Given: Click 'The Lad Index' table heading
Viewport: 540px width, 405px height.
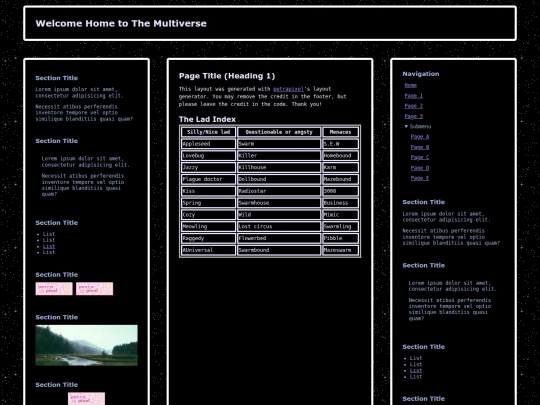Looking at the screenshot, I should [207, 119].
